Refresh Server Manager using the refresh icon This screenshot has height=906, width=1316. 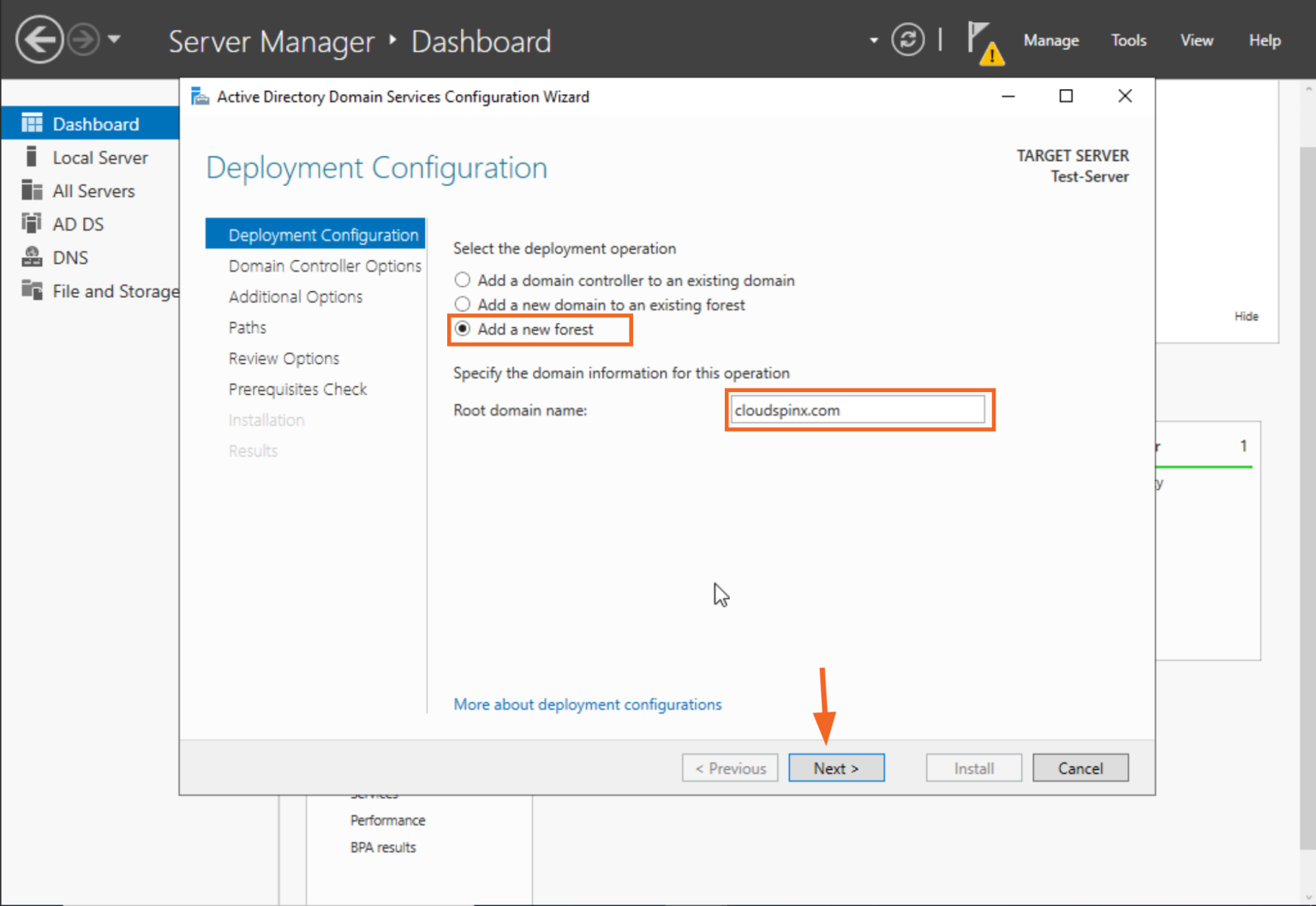click(x=908, y=40)
